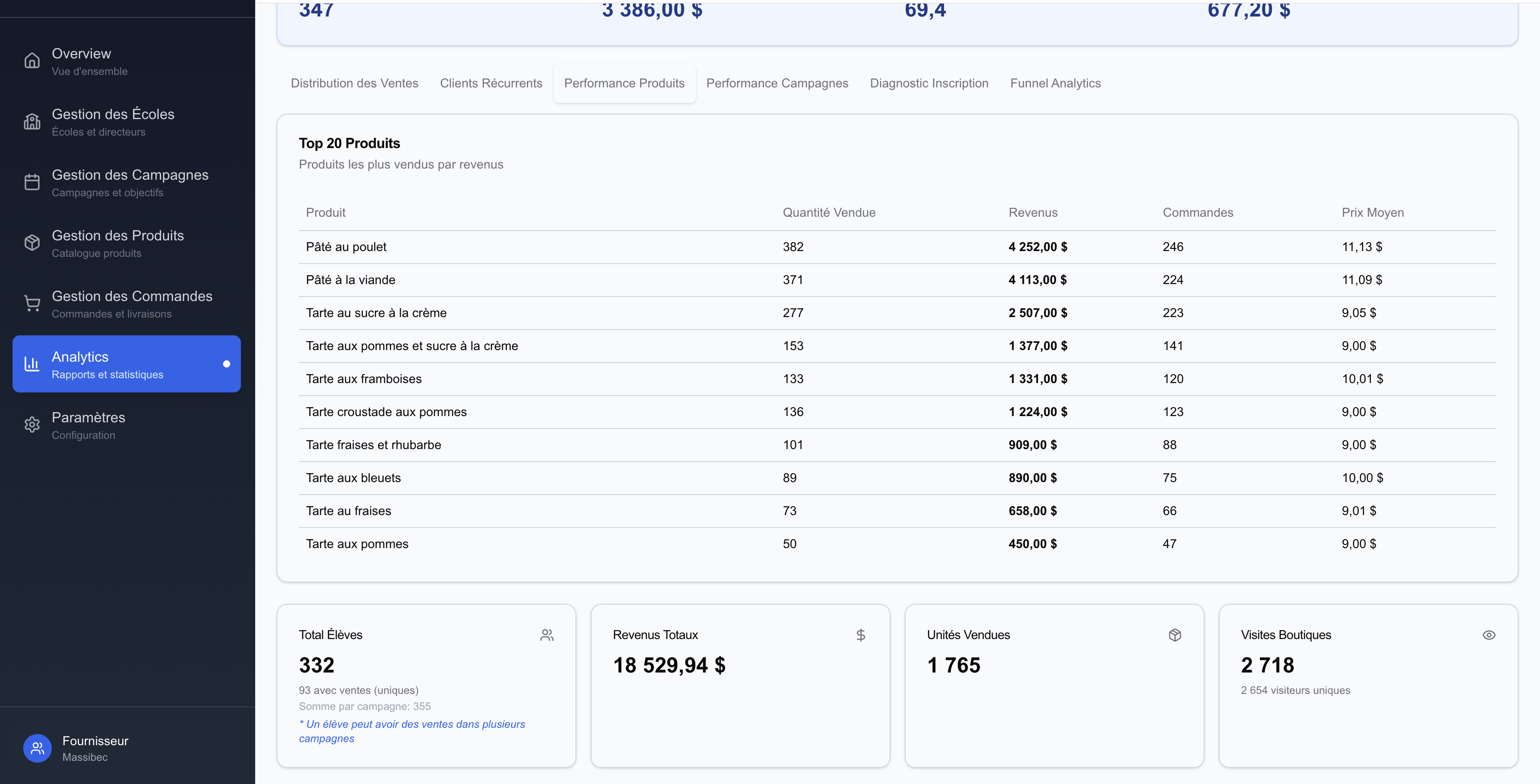Viewport: 1540px width, 784px height.
Task: Click the Gestion des Produits box icon
Action: click(32, 243)
